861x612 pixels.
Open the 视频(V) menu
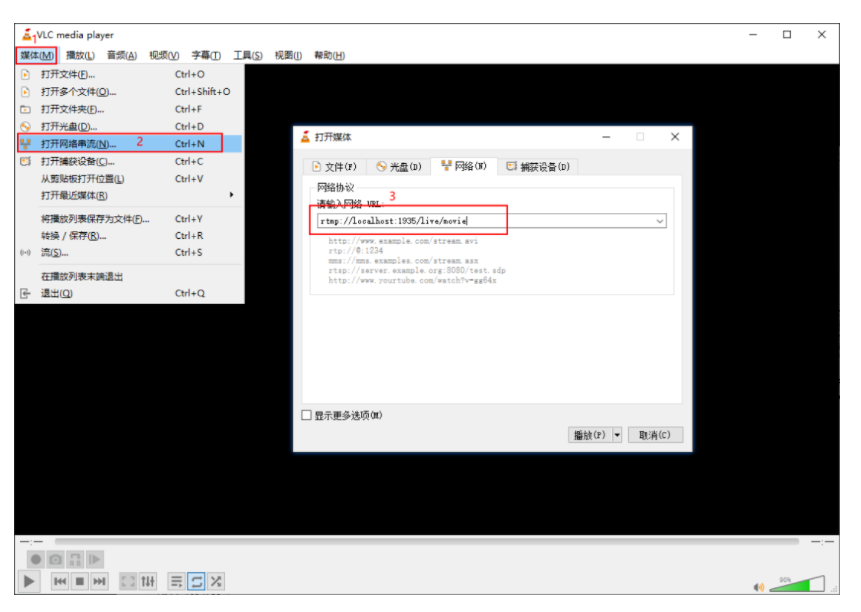164,55
